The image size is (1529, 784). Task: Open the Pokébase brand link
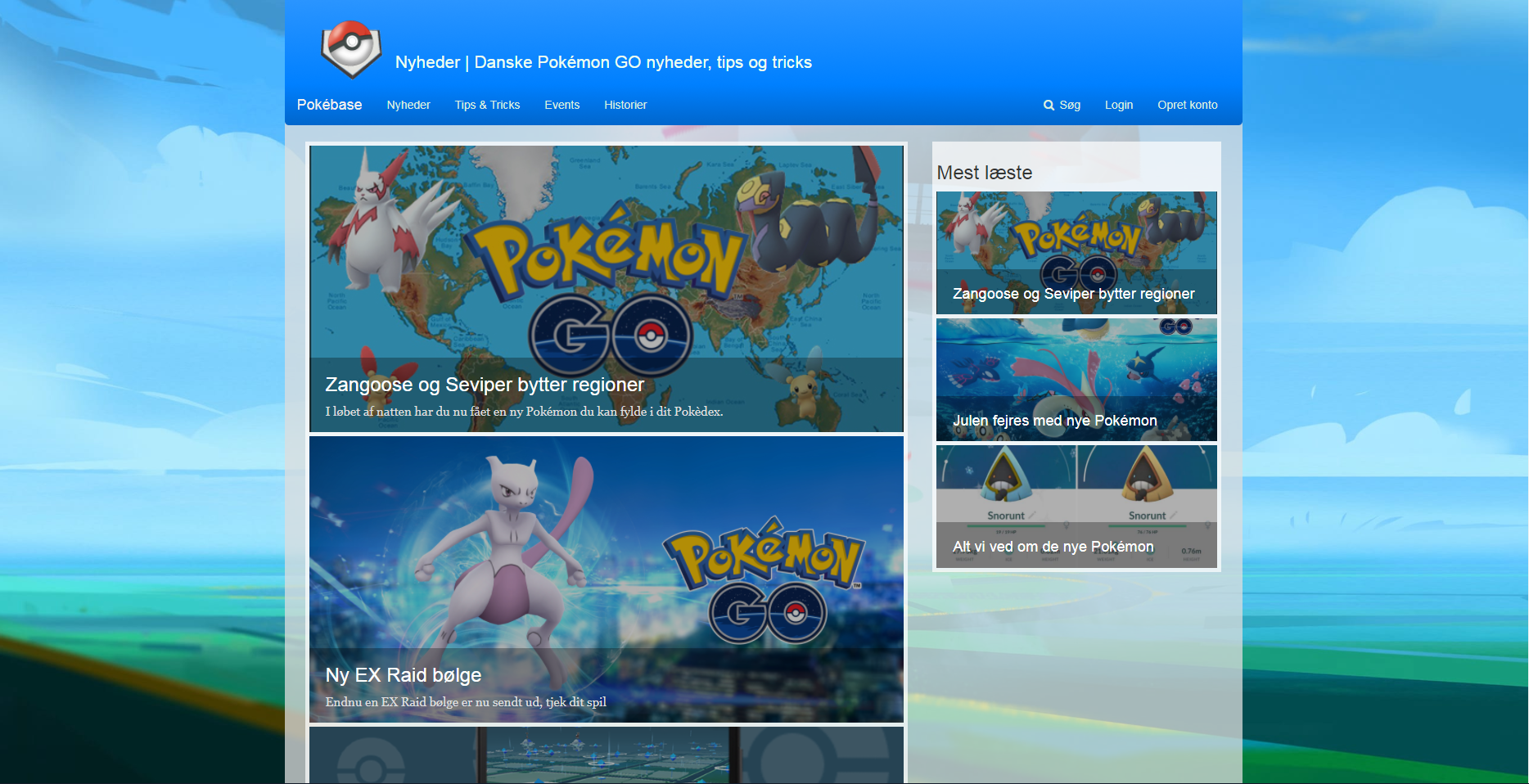[329, 105]
